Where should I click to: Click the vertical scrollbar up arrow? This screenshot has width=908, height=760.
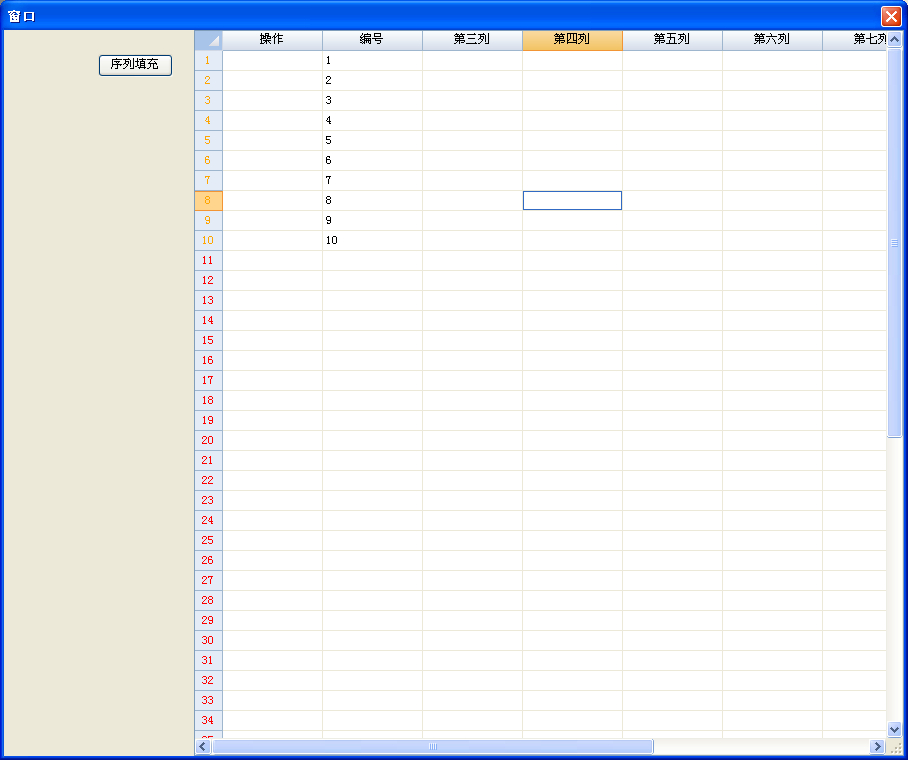(895, 39)
